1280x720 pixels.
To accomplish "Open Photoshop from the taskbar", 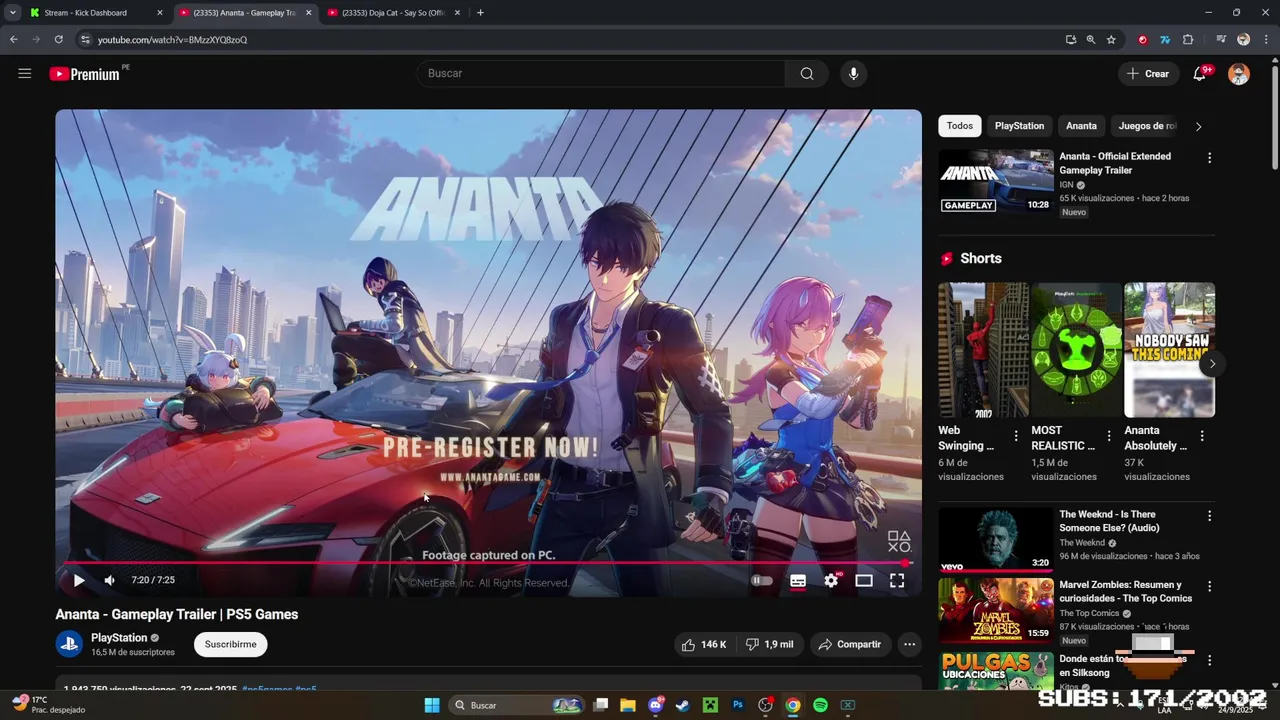I will 738,705.
